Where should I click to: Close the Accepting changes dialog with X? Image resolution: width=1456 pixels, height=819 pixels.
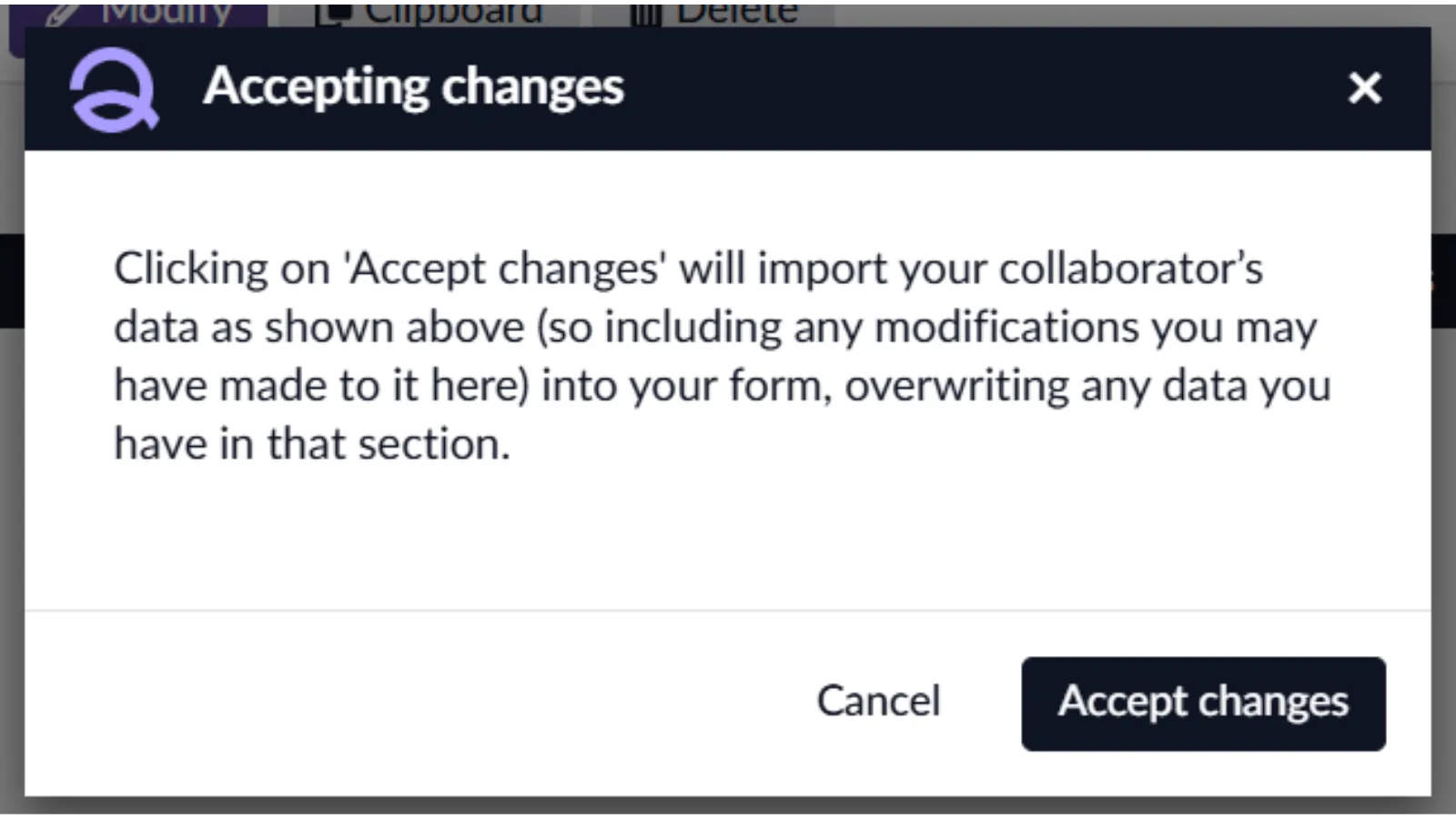pos(1364,88)
